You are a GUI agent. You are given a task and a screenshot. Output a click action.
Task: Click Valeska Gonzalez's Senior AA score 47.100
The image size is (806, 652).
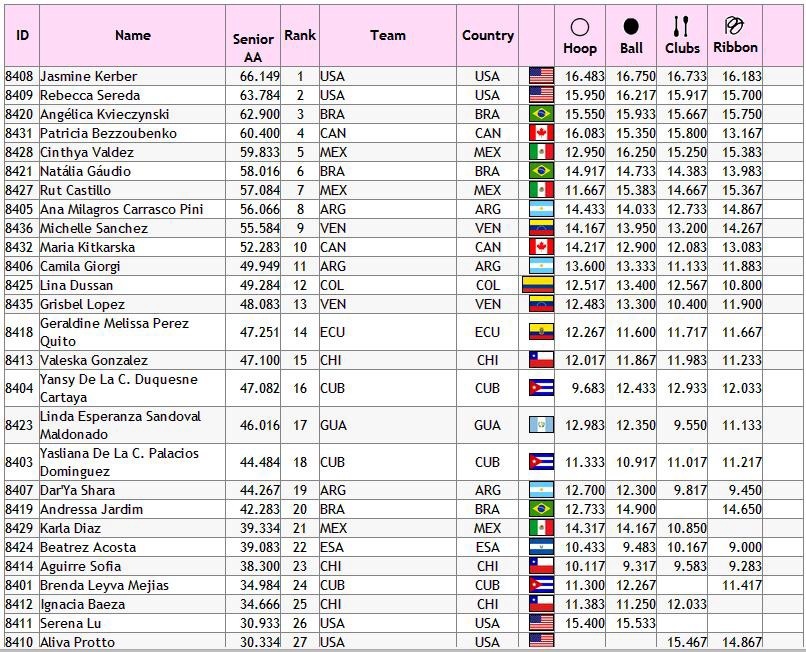[256, 360]
